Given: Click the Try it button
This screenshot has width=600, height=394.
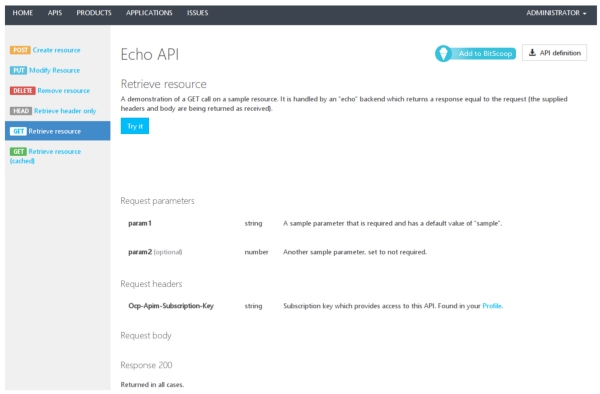Looking at the screenshot, I should pyautogui.click(x=135, y=126).
